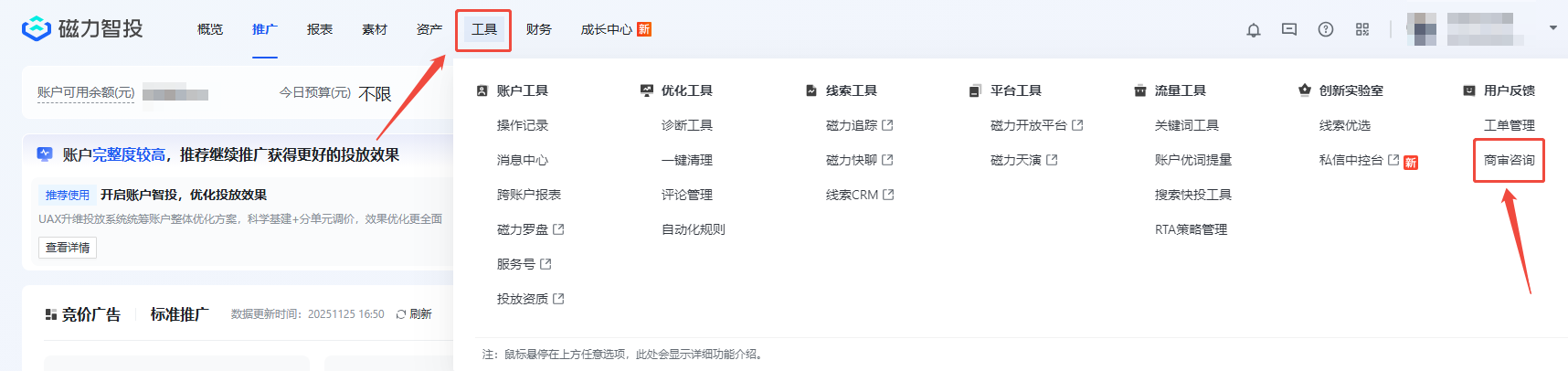
Task: Open the 工具 menu
Action: pos(484,29)
